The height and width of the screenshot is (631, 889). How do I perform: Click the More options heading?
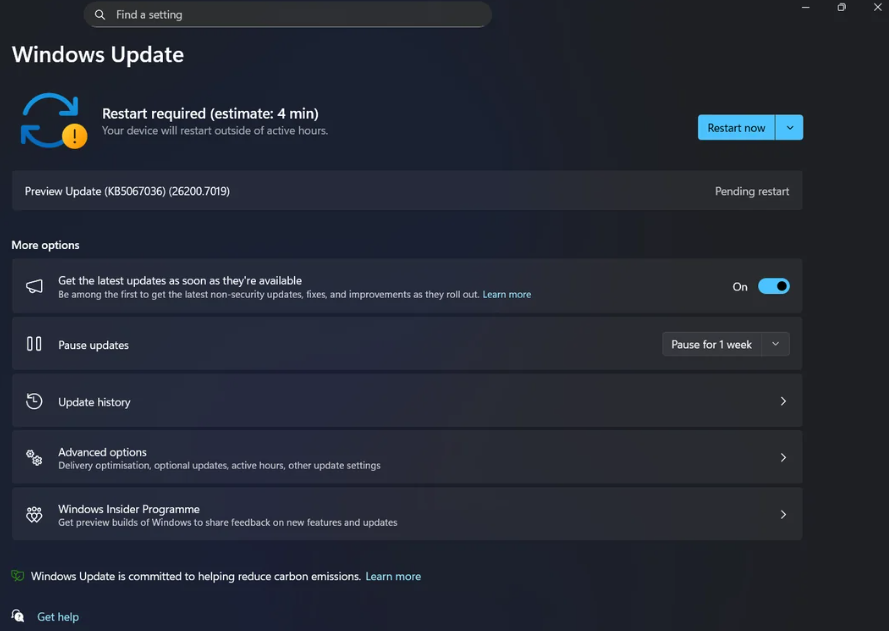pos(45,245)
